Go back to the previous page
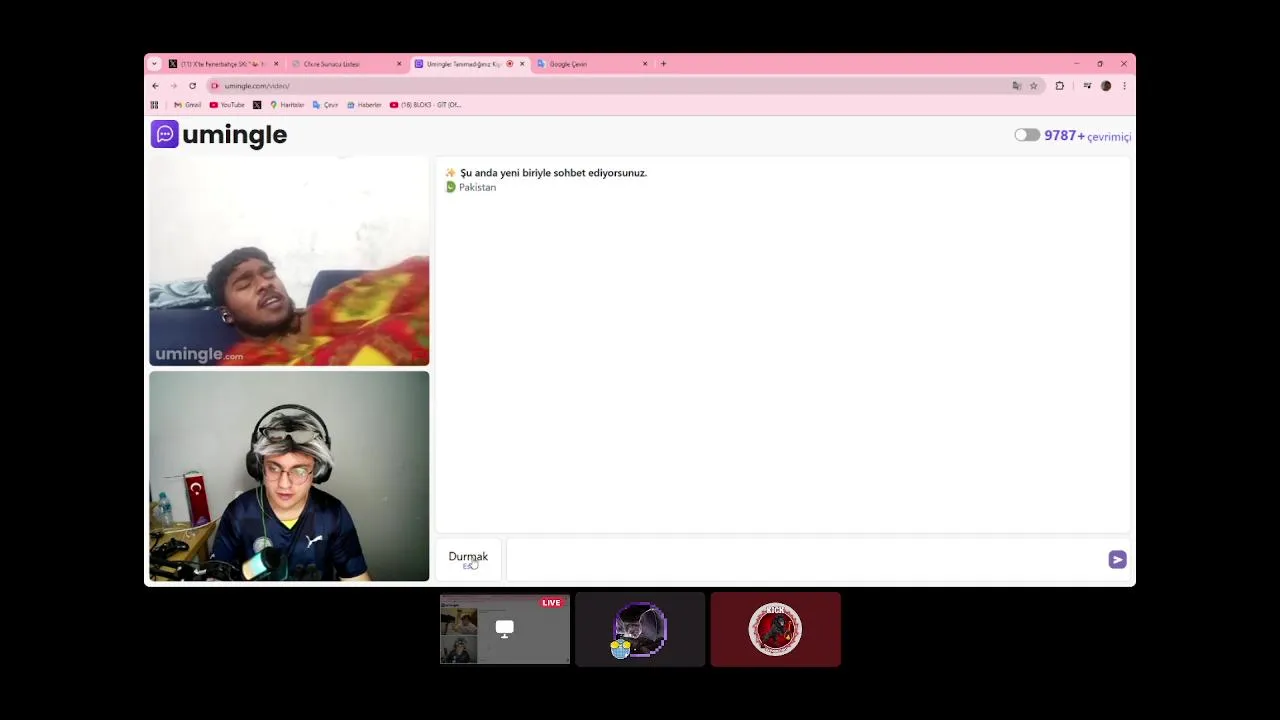Image resolution: width=1280 pixels, height=720 pixels. 155,86
